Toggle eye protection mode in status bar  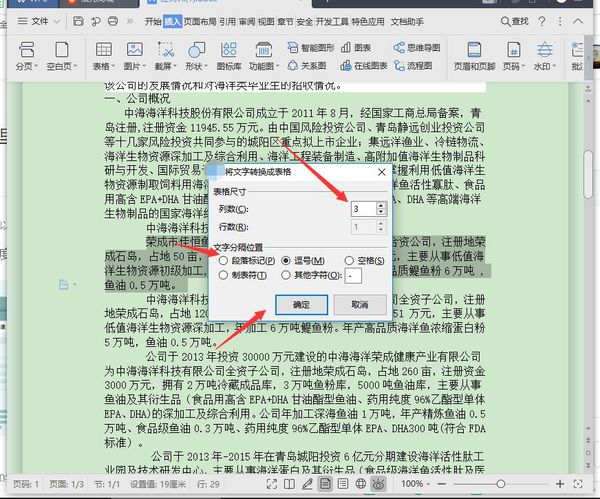(378, 484)
